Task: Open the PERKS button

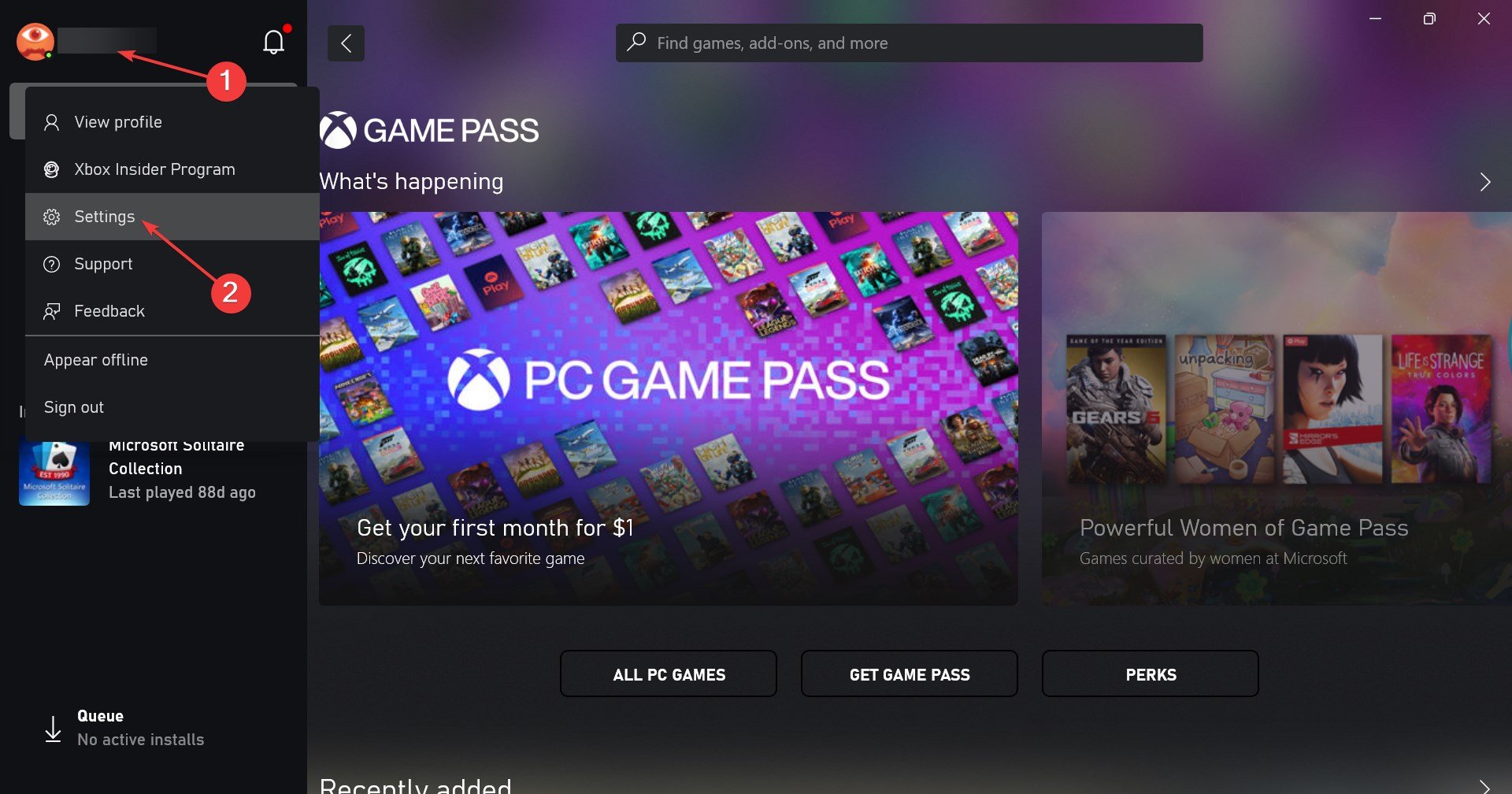Action: coord(1151,673)
